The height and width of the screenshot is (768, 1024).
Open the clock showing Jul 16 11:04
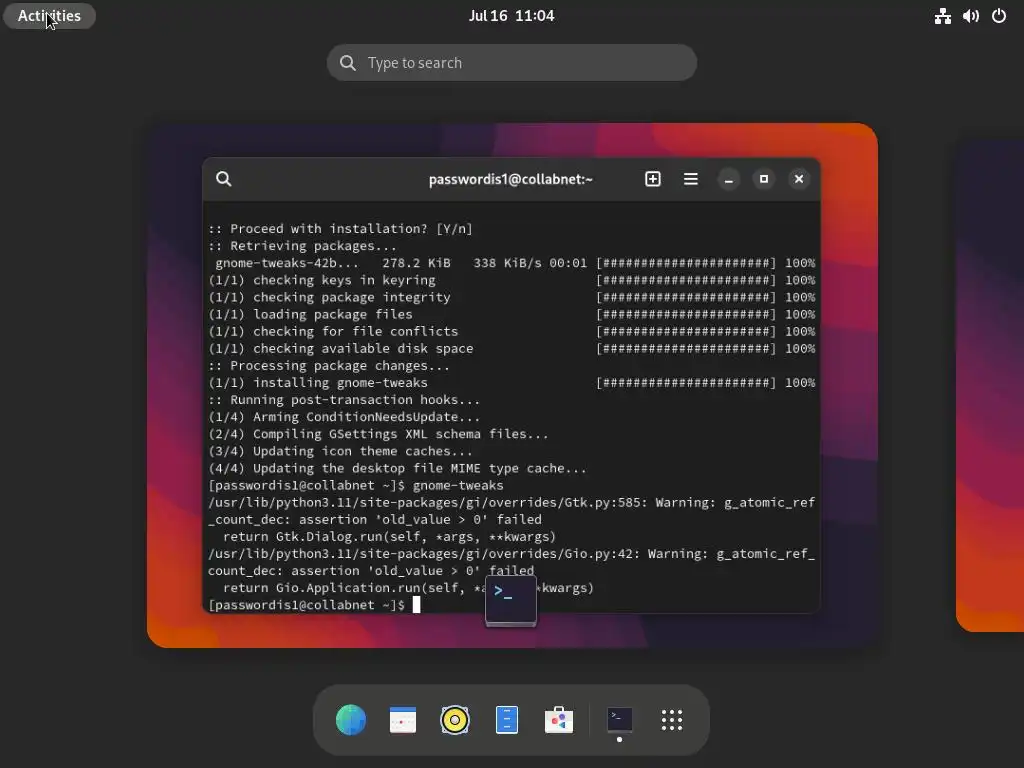511,16
